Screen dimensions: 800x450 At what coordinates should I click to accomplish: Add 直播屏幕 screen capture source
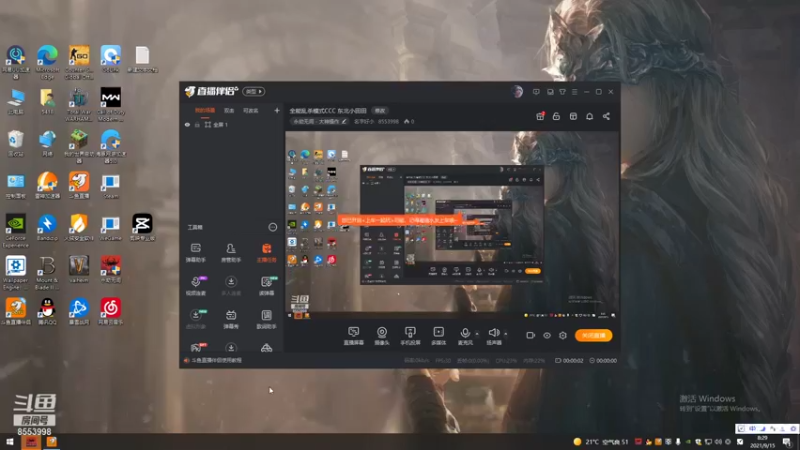353,336
